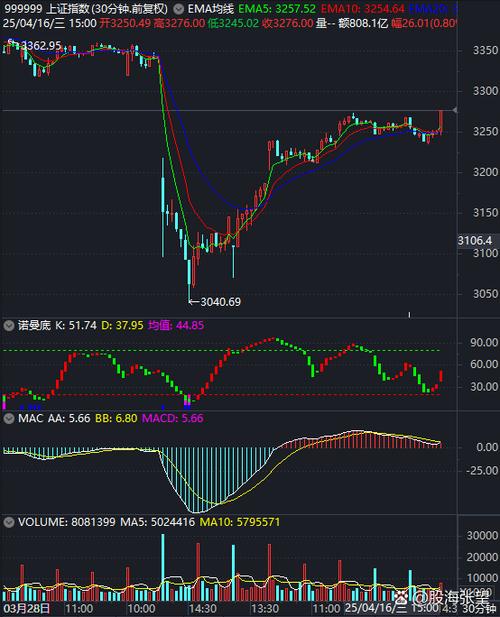Expand the 诺曼底 indicator dropdown arrow
The width and height of the screenshot is (500, 617).
(x=9, y=325)
